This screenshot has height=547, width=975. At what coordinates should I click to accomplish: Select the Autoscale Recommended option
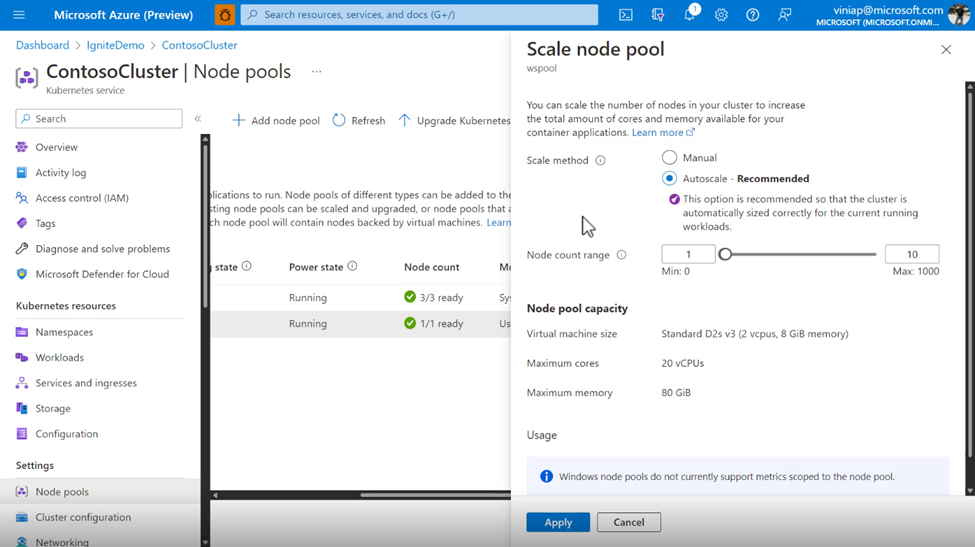(669, 178)
